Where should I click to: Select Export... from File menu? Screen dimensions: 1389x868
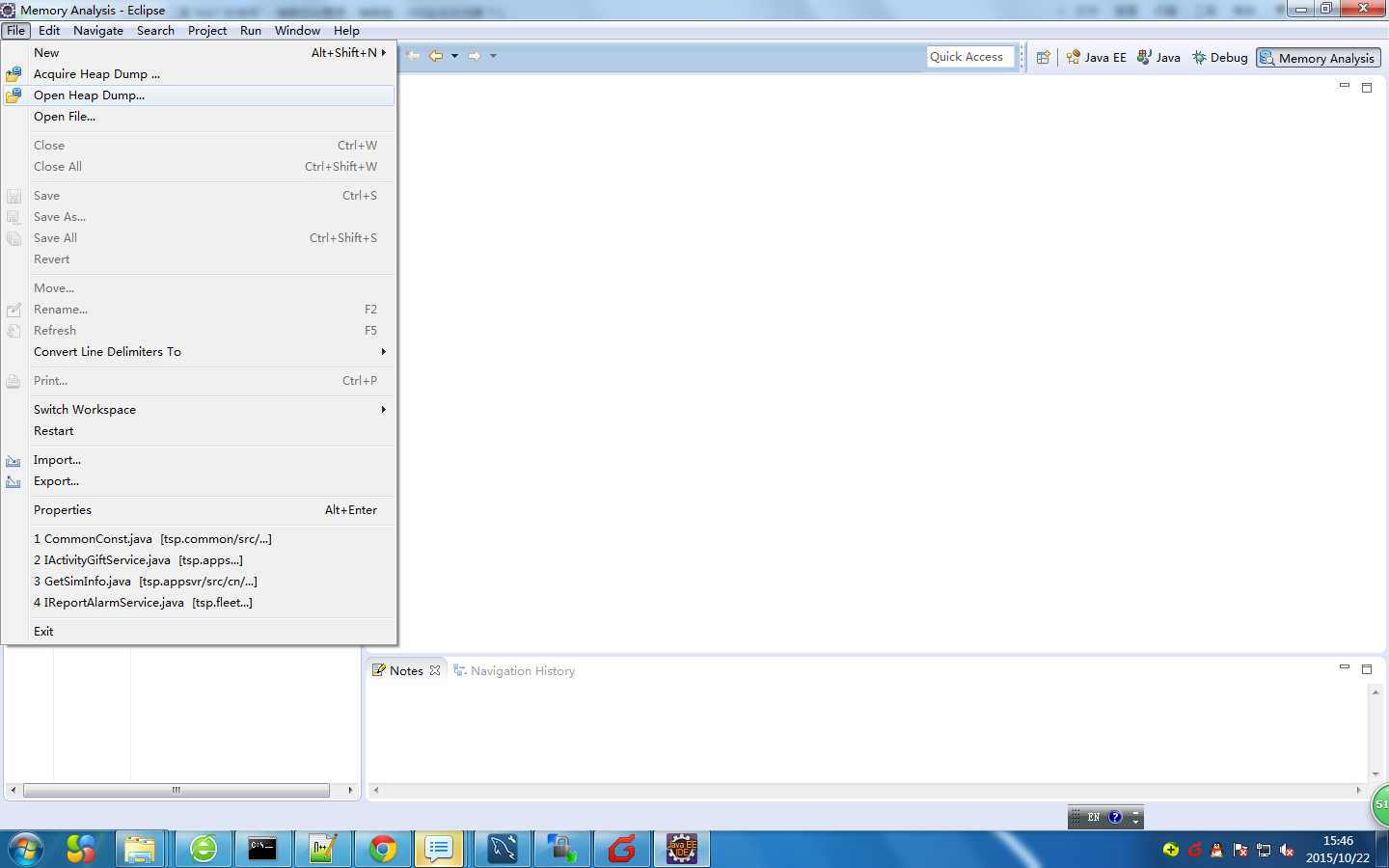coord(199,481)
